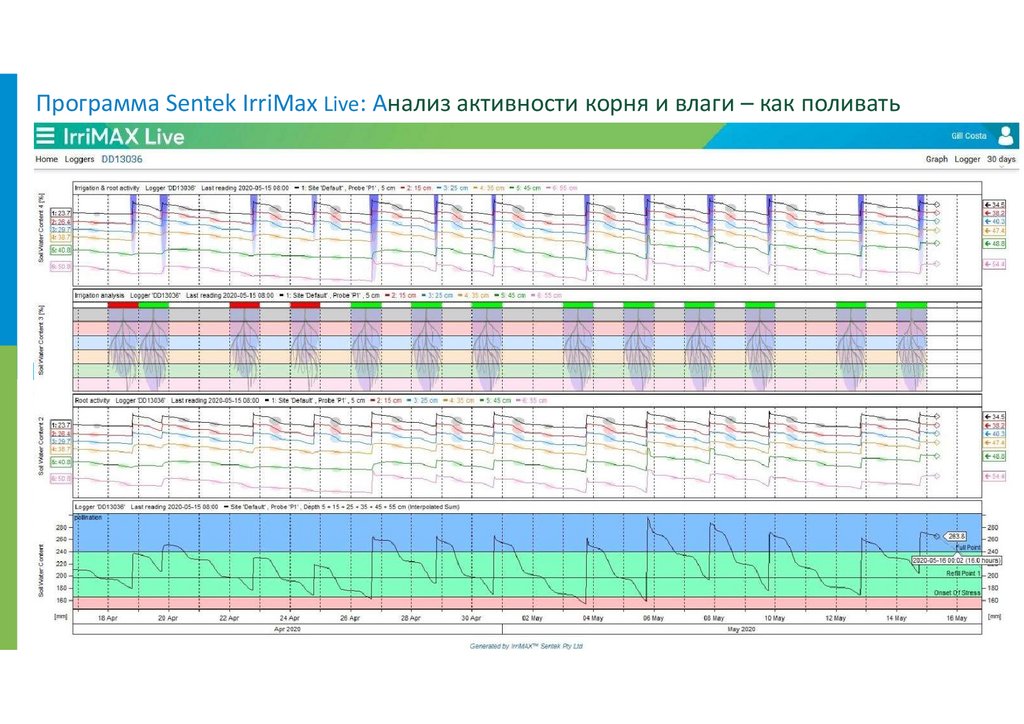Open the Gill Costa account name
The height and width of the screenshot is (724, 1024).
968,136
